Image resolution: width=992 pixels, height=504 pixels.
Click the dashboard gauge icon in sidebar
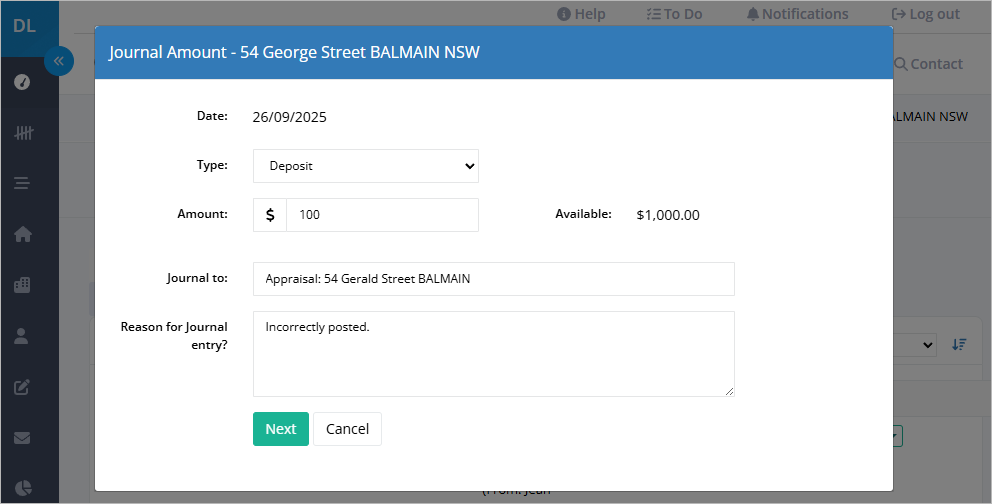click(x=22, y=82)
